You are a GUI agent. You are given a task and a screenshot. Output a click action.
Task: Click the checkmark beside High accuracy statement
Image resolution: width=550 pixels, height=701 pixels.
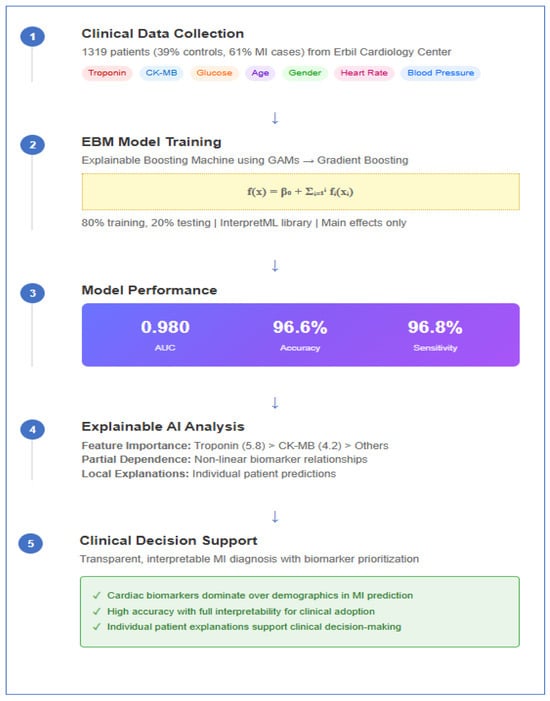pyautogui.click(x=96, y=611)
